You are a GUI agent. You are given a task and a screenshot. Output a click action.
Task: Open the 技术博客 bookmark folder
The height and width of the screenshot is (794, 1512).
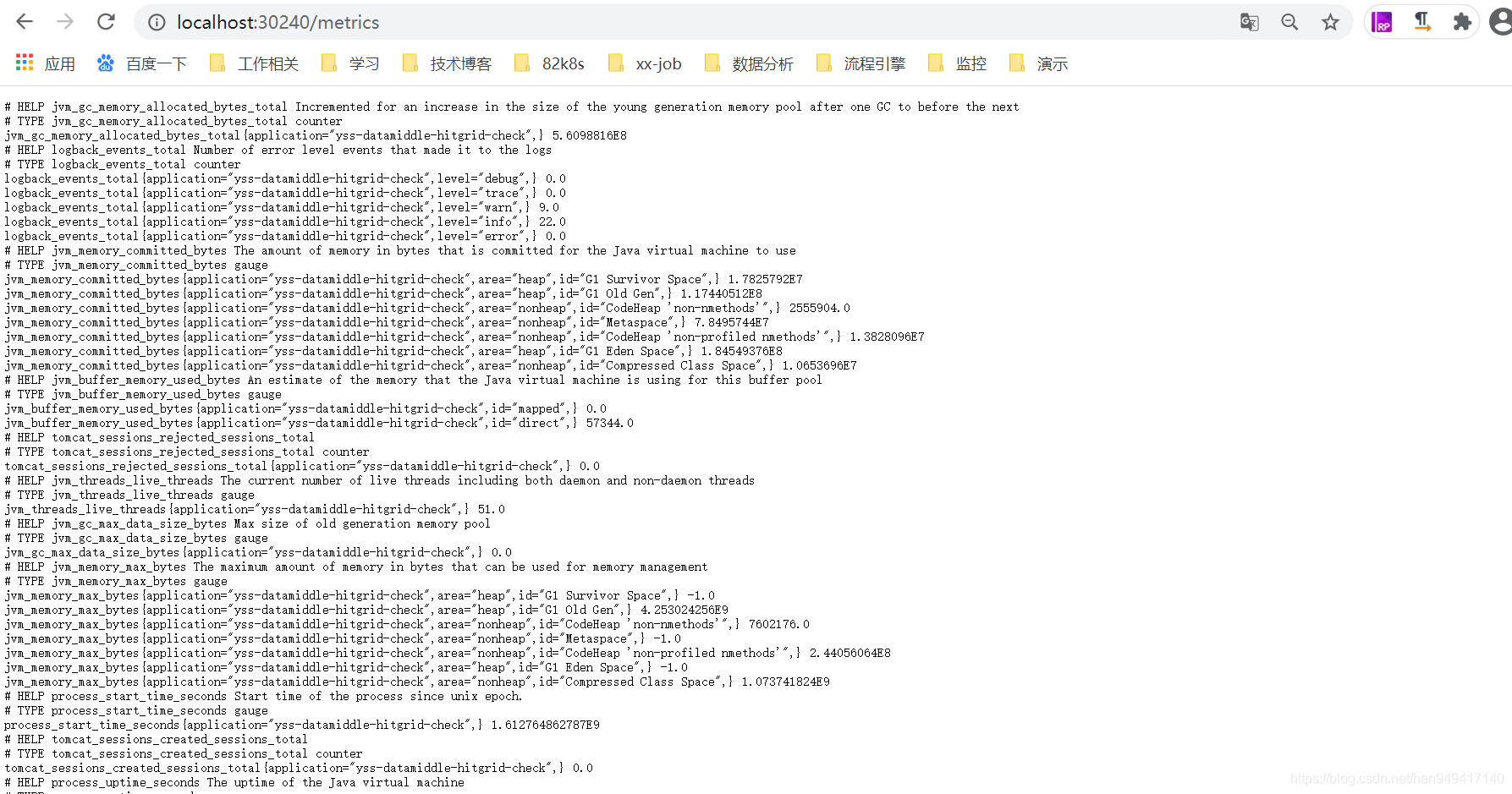(x=447, y=63)
